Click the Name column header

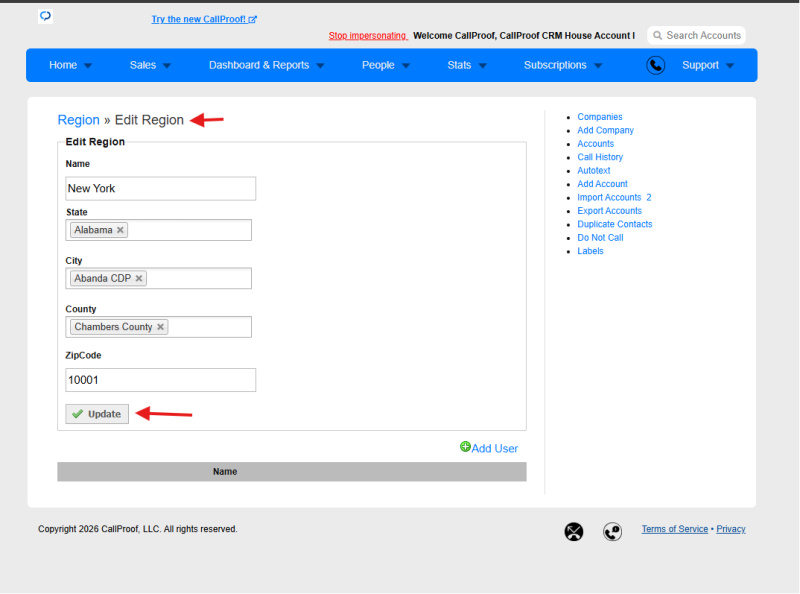225,472
